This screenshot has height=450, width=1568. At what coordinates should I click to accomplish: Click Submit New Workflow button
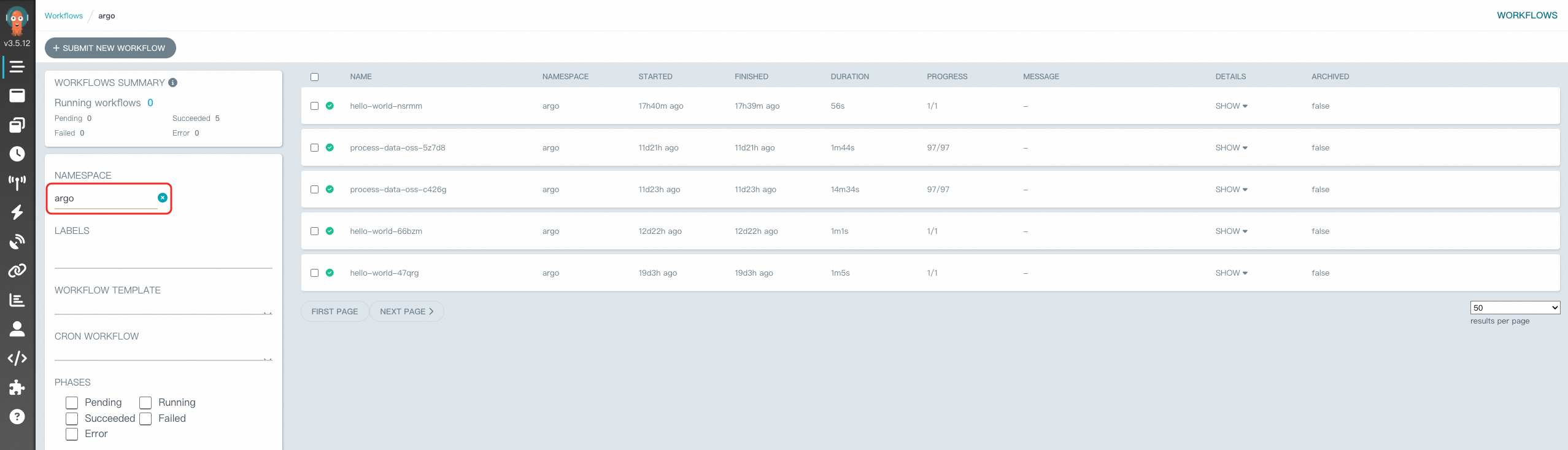[x=110, y=48]
